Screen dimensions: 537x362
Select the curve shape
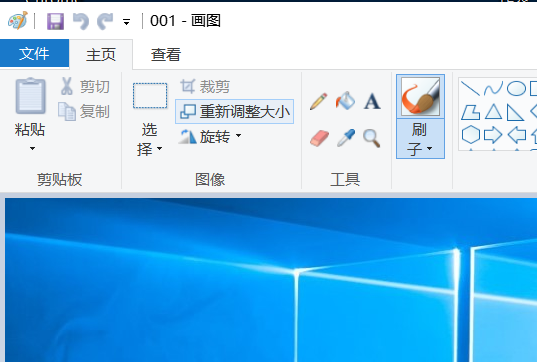click(493, 89)
